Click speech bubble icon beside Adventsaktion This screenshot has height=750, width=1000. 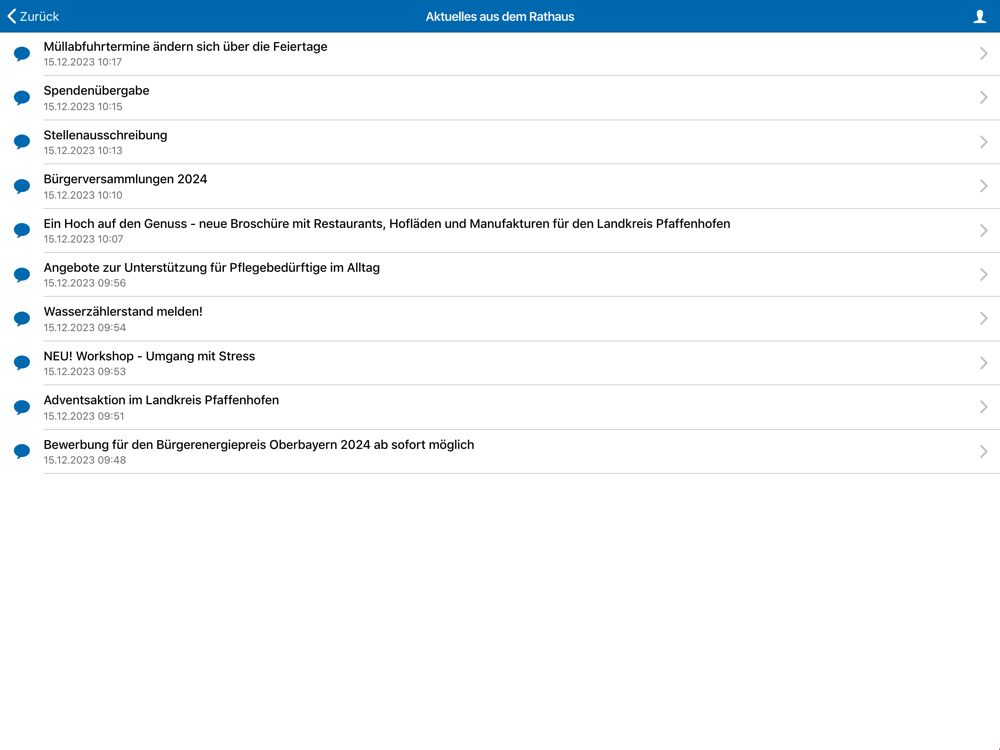pyautogui.click(x=22, y=407)
